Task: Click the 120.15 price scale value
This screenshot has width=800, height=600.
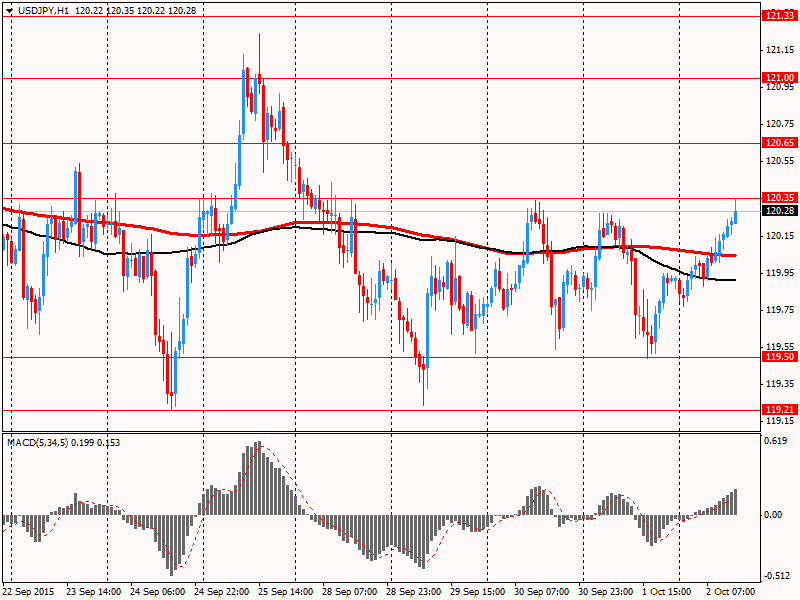Action: click(780, 236)
